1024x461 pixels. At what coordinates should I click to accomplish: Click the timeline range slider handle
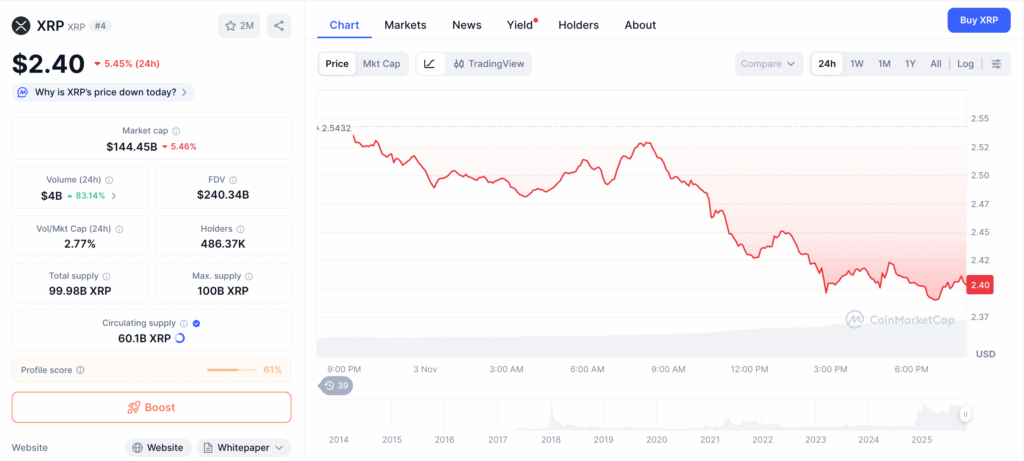coord(965,414)
